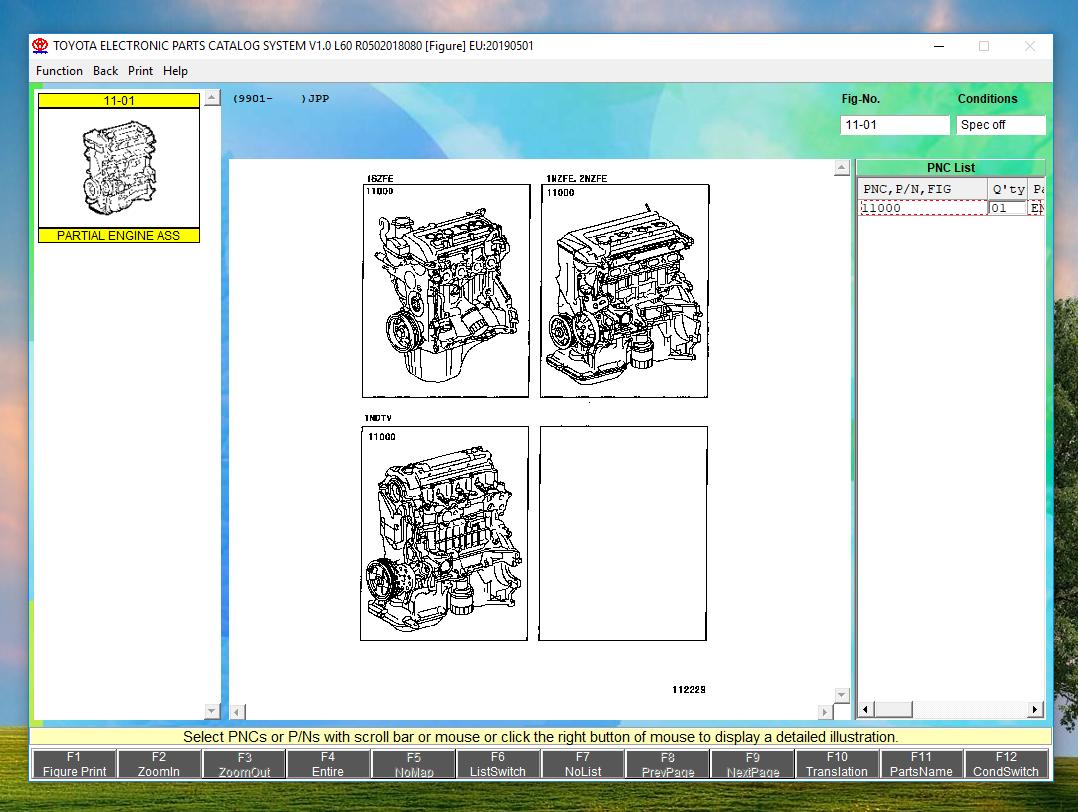Click the Fig-No. input field

(894, 125)
